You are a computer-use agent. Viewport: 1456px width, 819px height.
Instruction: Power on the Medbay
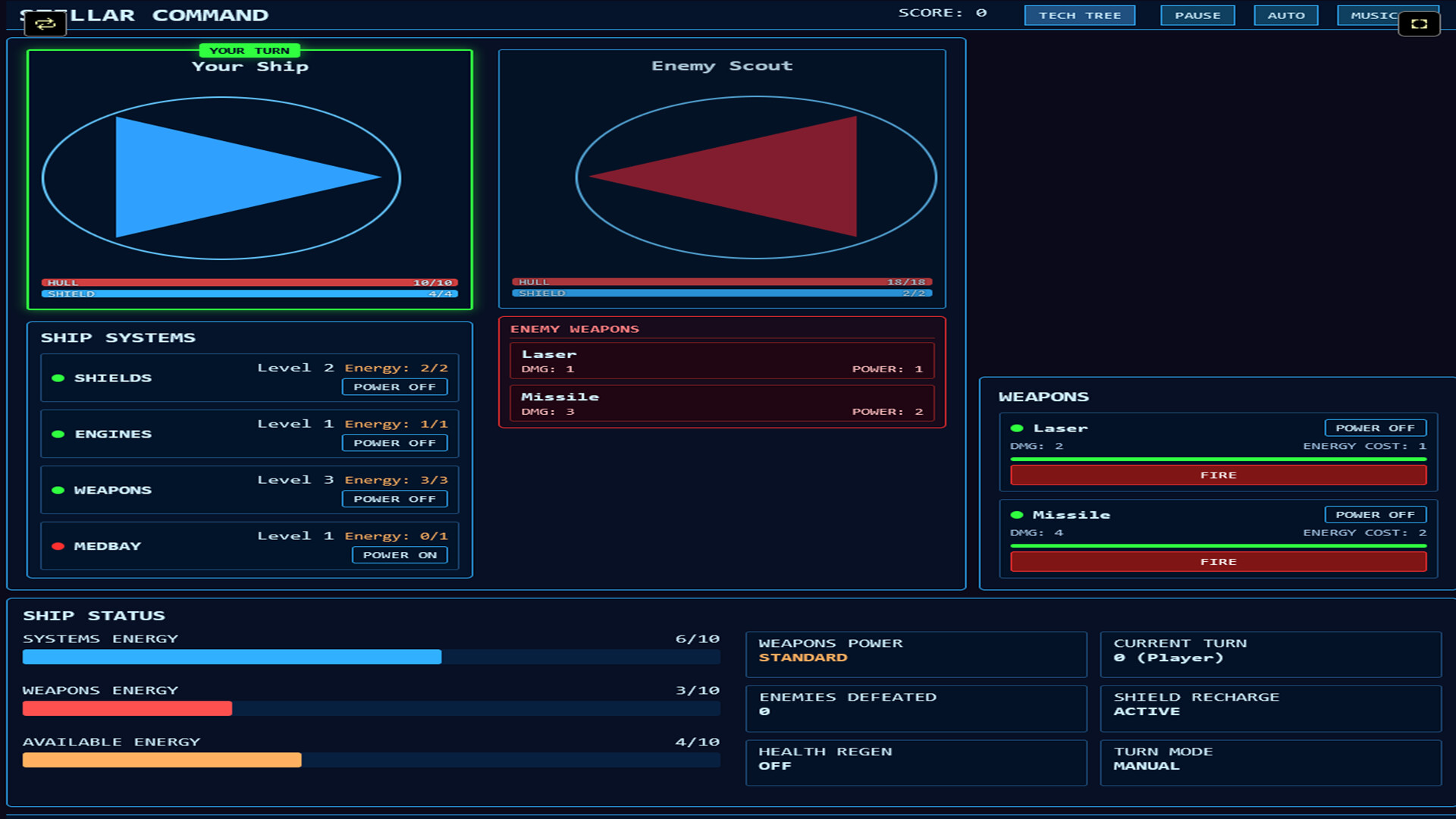pyautogui.click(x=400, y=554)
